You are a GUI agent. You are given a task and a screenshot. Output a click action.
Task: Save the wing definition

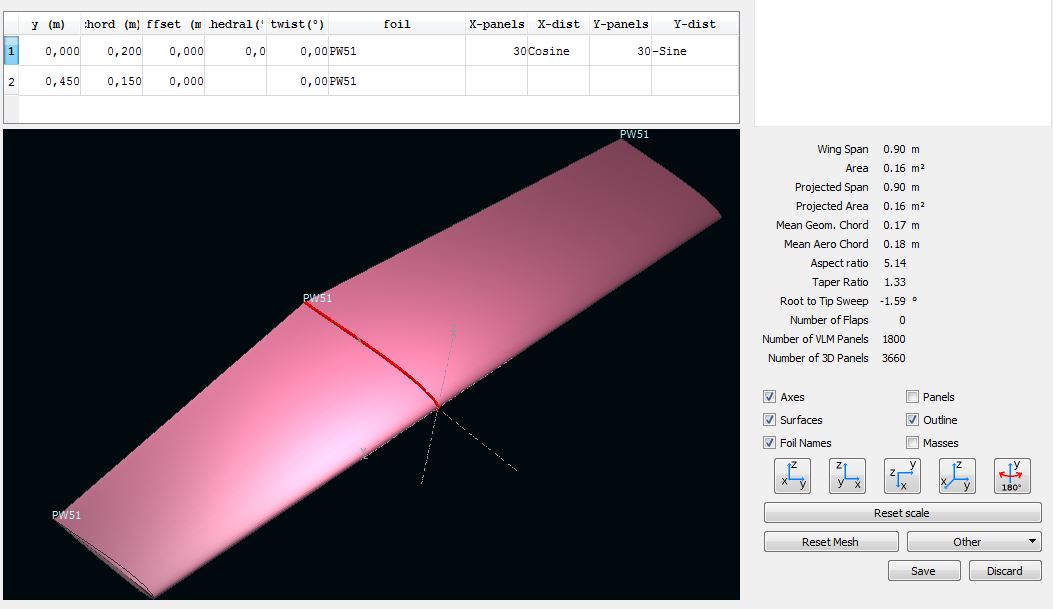923,571
